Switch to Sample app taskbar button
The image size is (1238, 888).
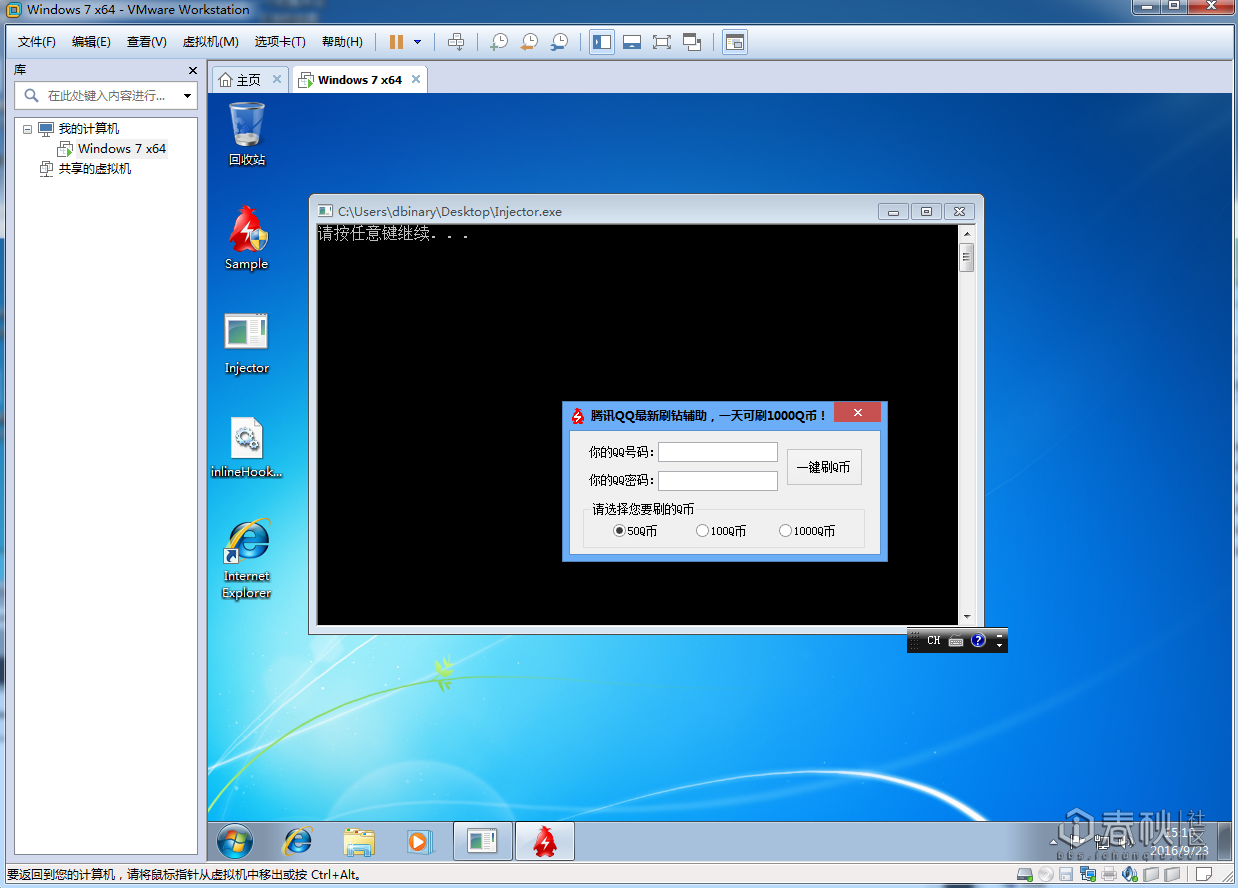click(x=544, y=842)
